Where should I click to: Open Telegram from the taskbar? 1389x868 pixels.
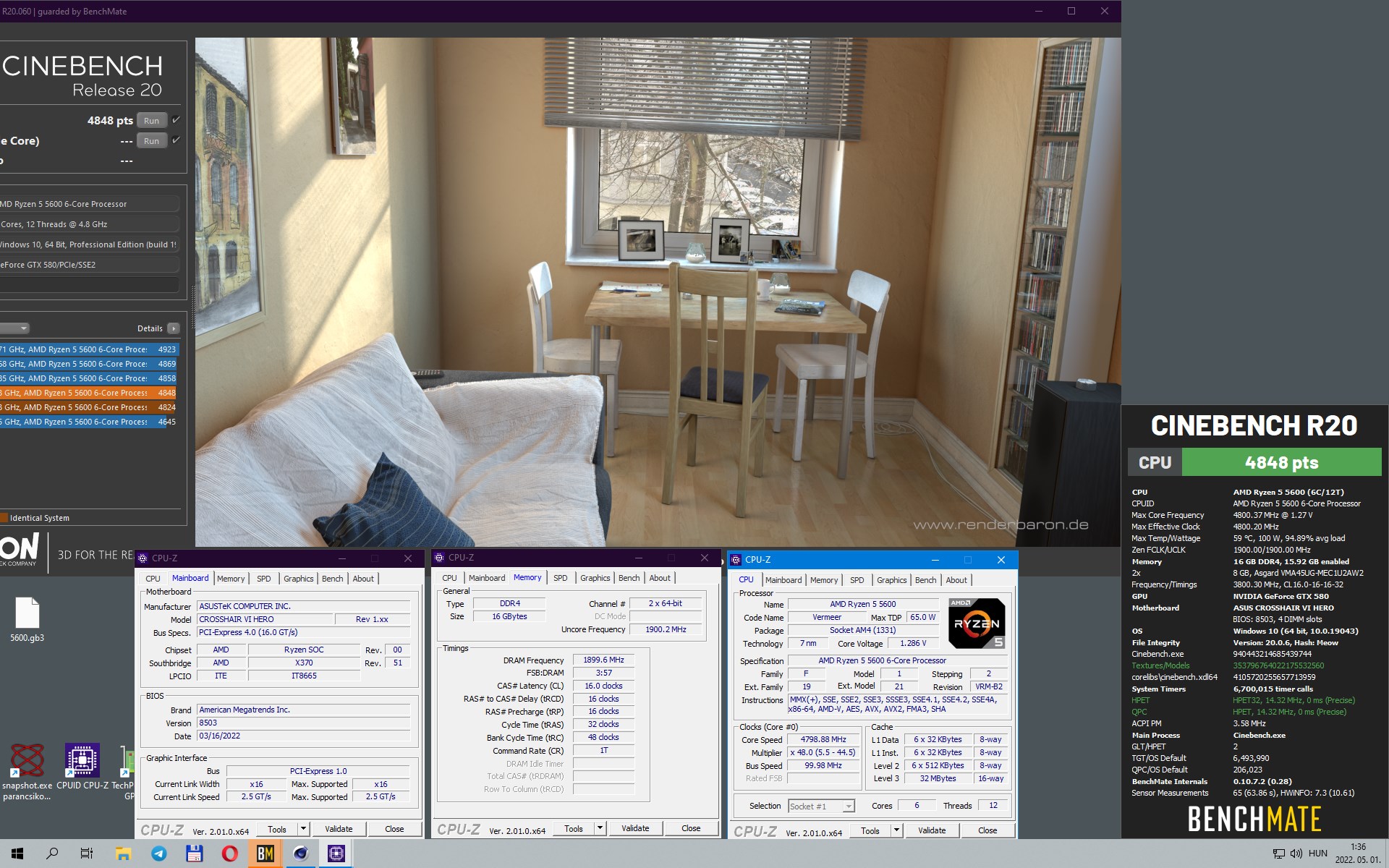[x=158, y=854]
